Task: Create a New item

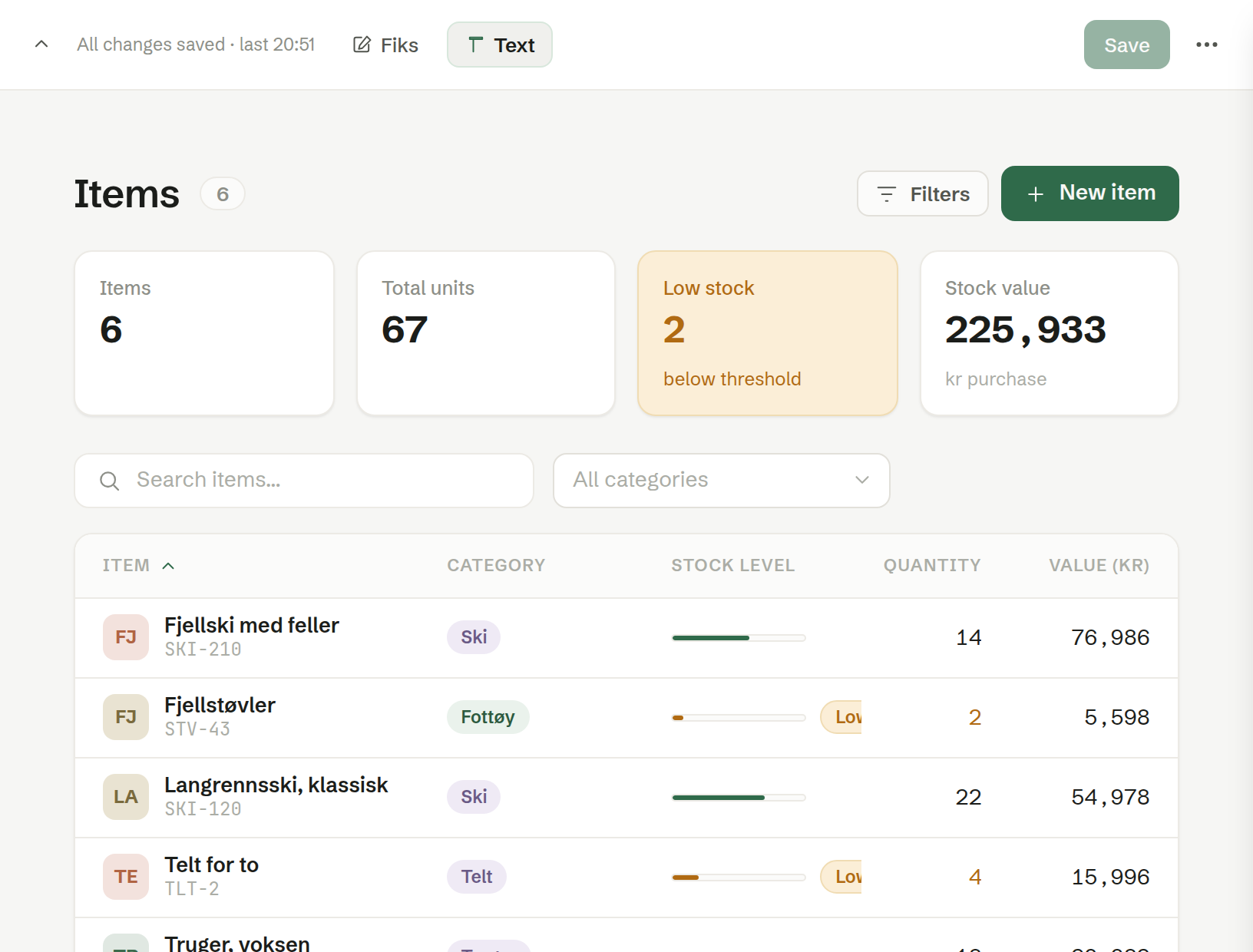Action: 1089,193
